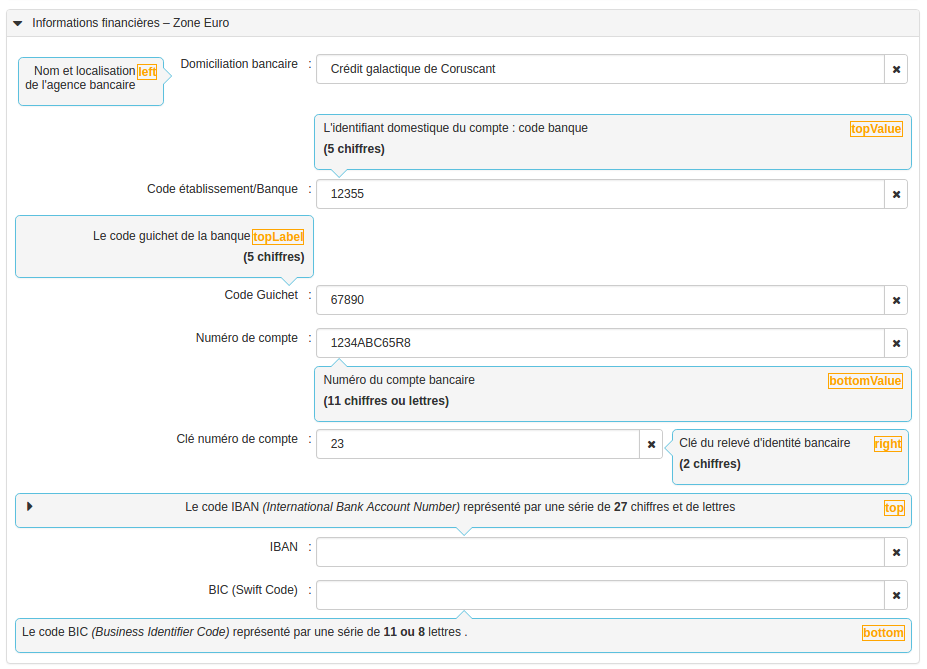The width and height of the screenshot is (927, 669).
Task: Click the 'IBAN' field label
Action: pyautogui.click(x=284, y=547)
